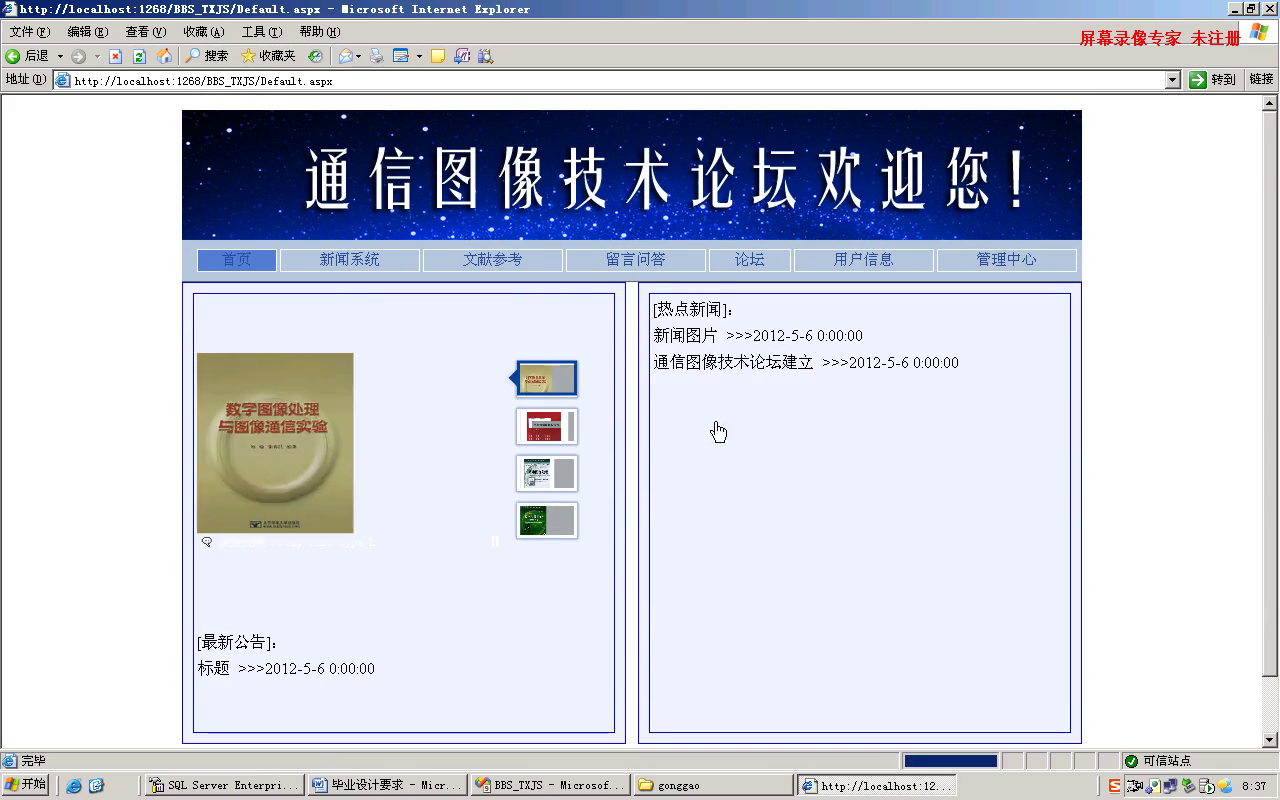Click the IE Back (后退) button
The width and height of the screenshot is (1280, 800).
tap(27, 56)
